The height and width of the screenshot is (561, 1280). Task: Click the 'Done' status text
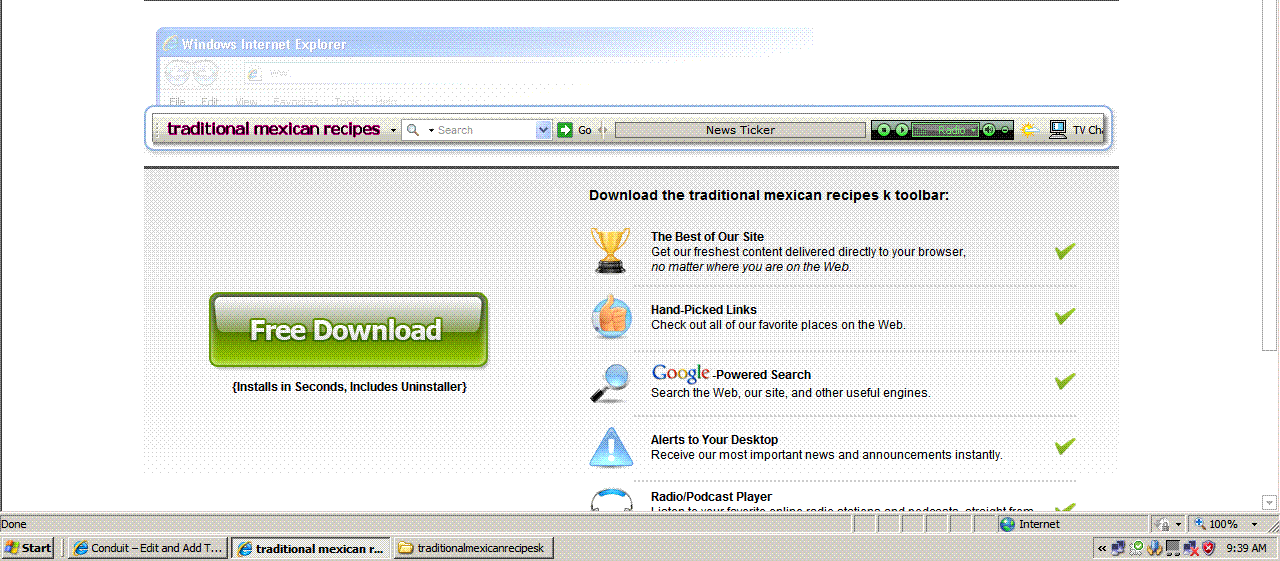pyautogui.click(x=14, y=524)
